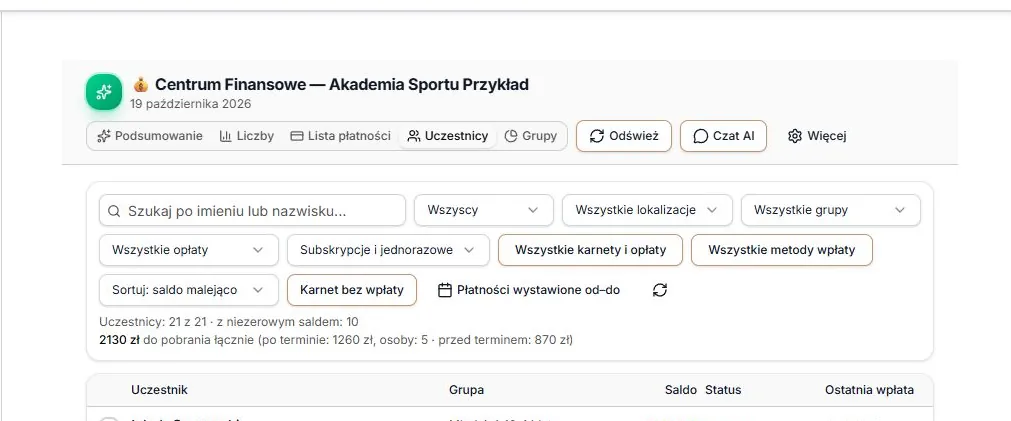Open Płatności wystawione od–do date picker
The image size is (1011, 421).
point(529,290)
